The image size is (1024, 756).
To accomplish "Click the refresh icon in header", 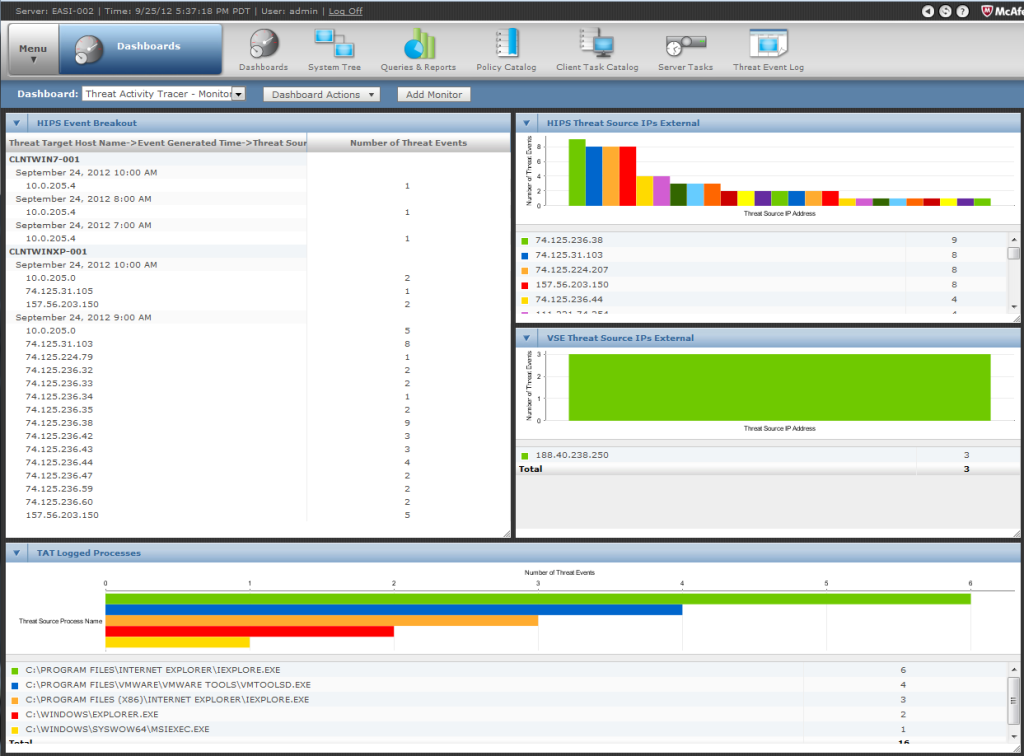I will click(x=945, y=11).
